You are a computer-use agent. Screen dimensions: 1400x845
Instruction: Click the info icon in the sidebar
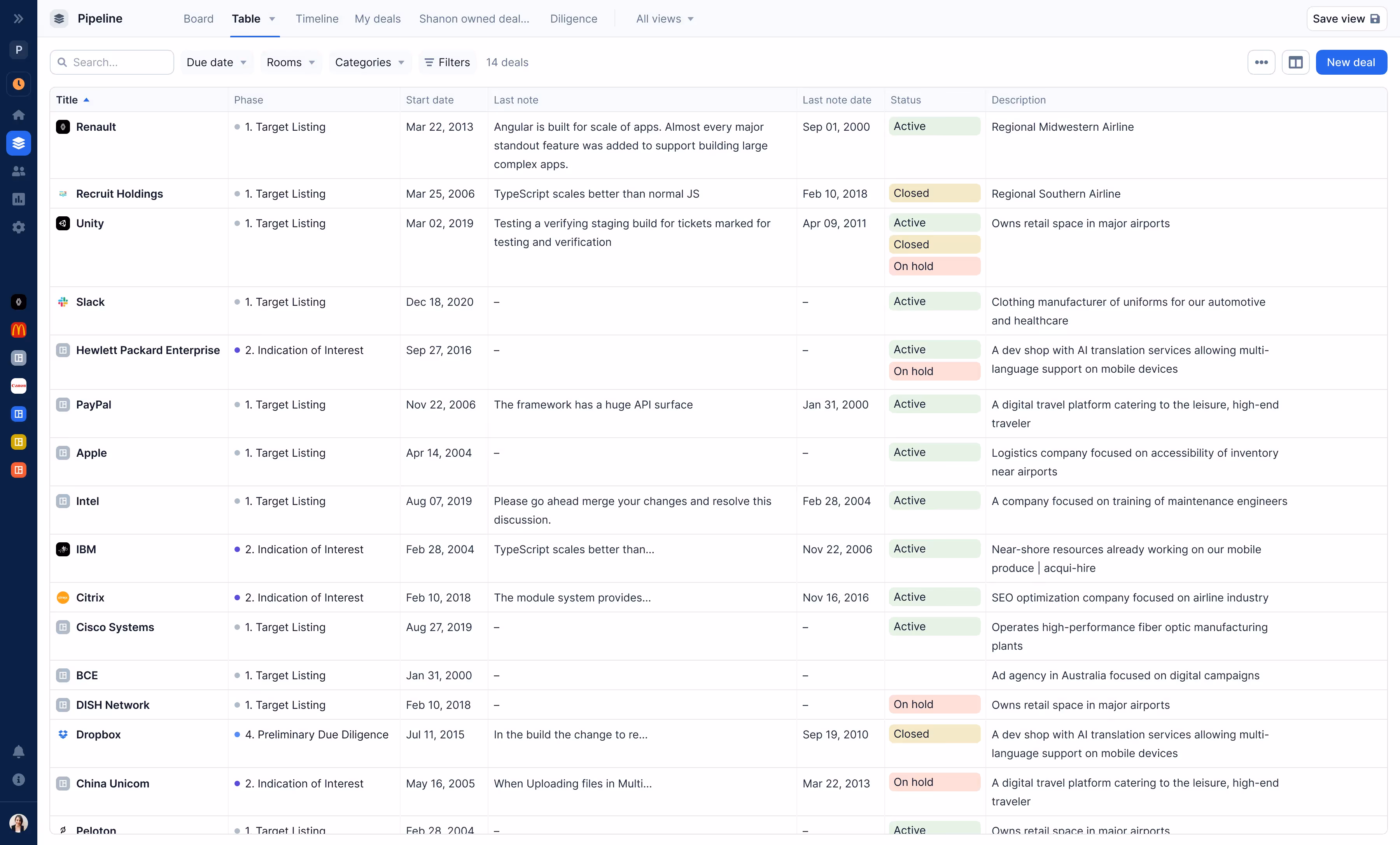18,780
